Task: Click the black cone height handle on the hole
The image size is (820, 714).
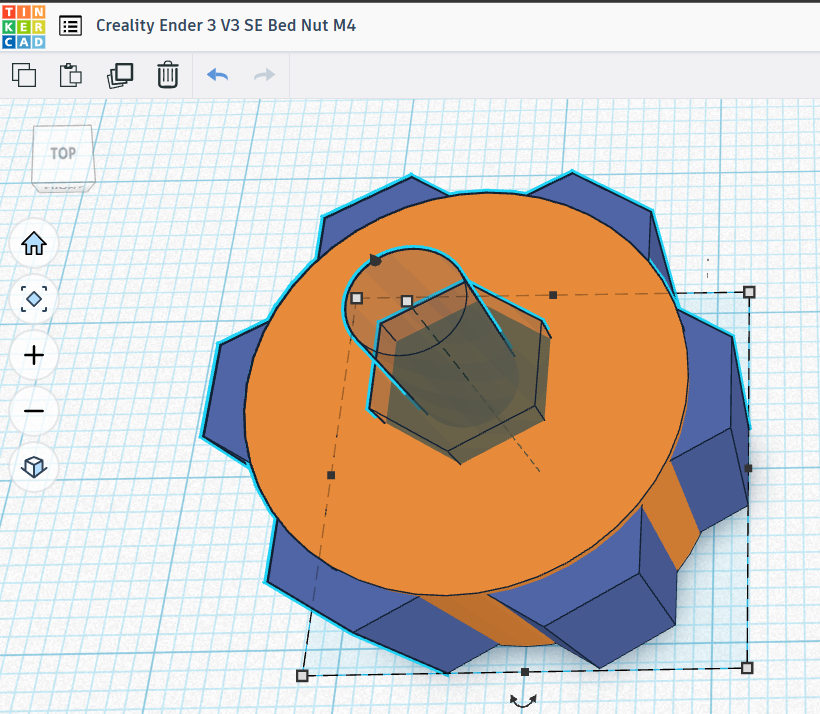Action: tap(375, 259)
